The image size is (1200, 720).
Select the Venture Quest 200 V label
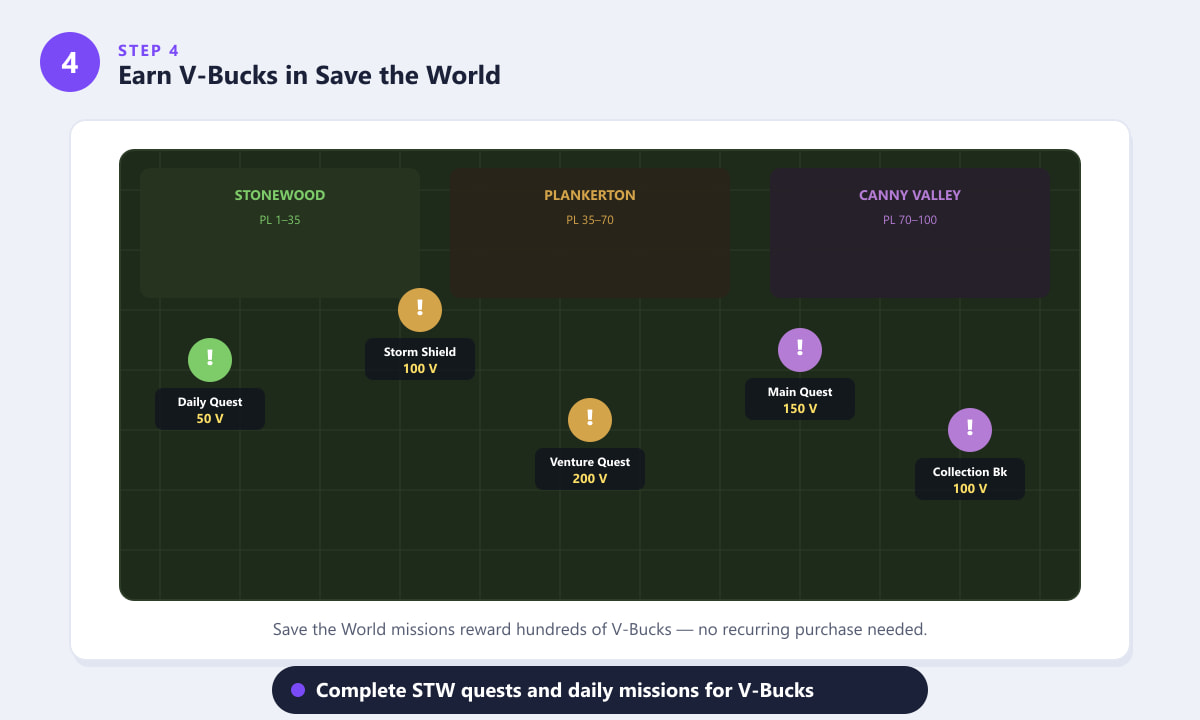(590, 469)
